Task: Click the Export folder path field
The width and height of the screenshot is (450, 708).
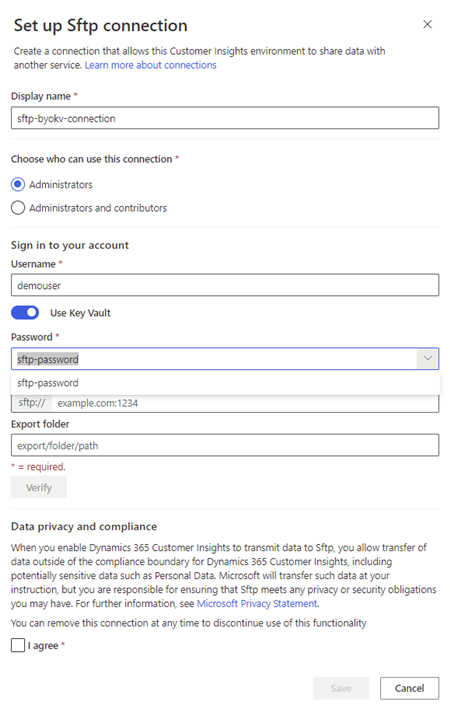Action: 225,445
